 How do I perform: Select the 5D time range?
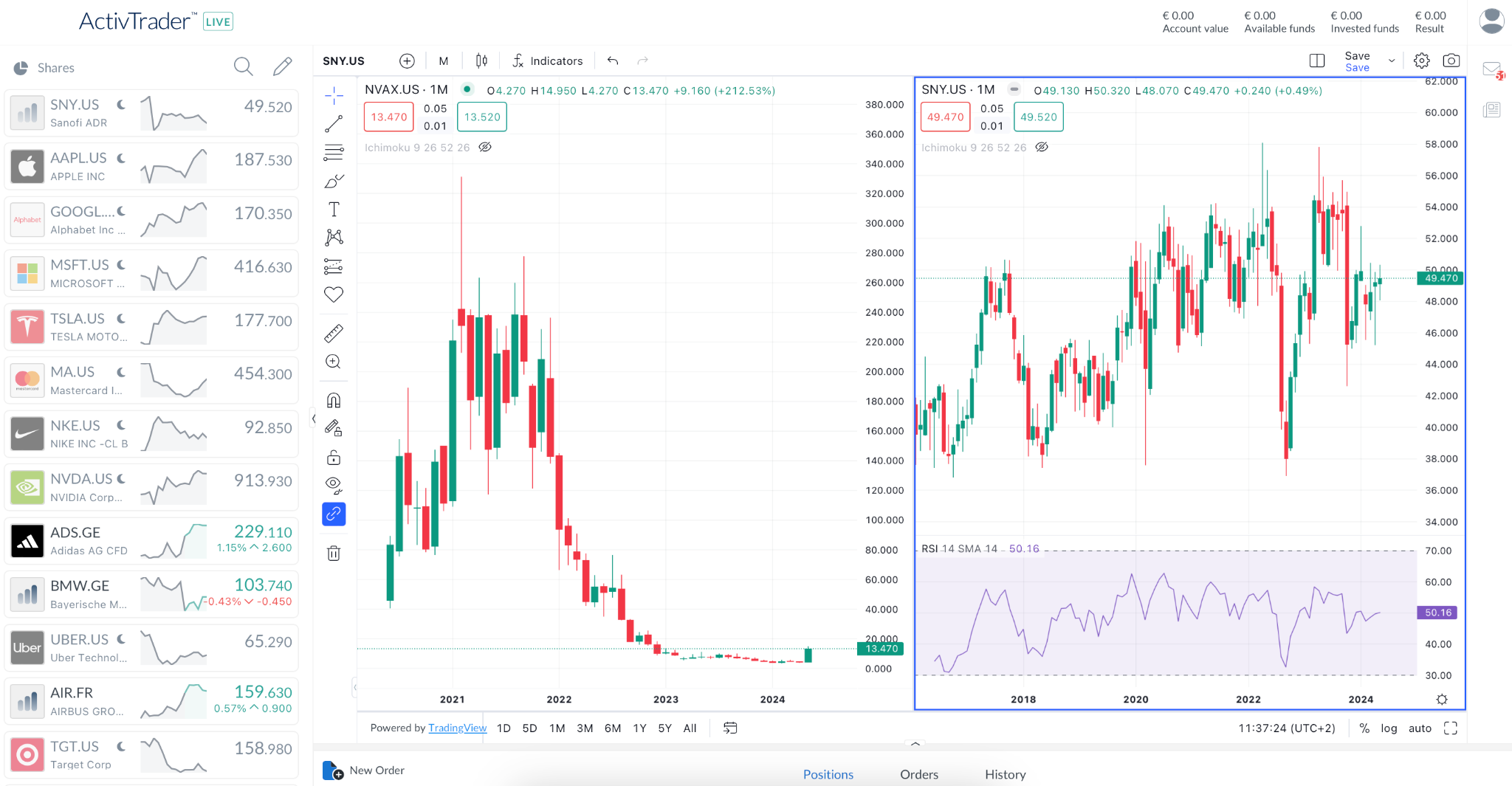coord(530,728)
